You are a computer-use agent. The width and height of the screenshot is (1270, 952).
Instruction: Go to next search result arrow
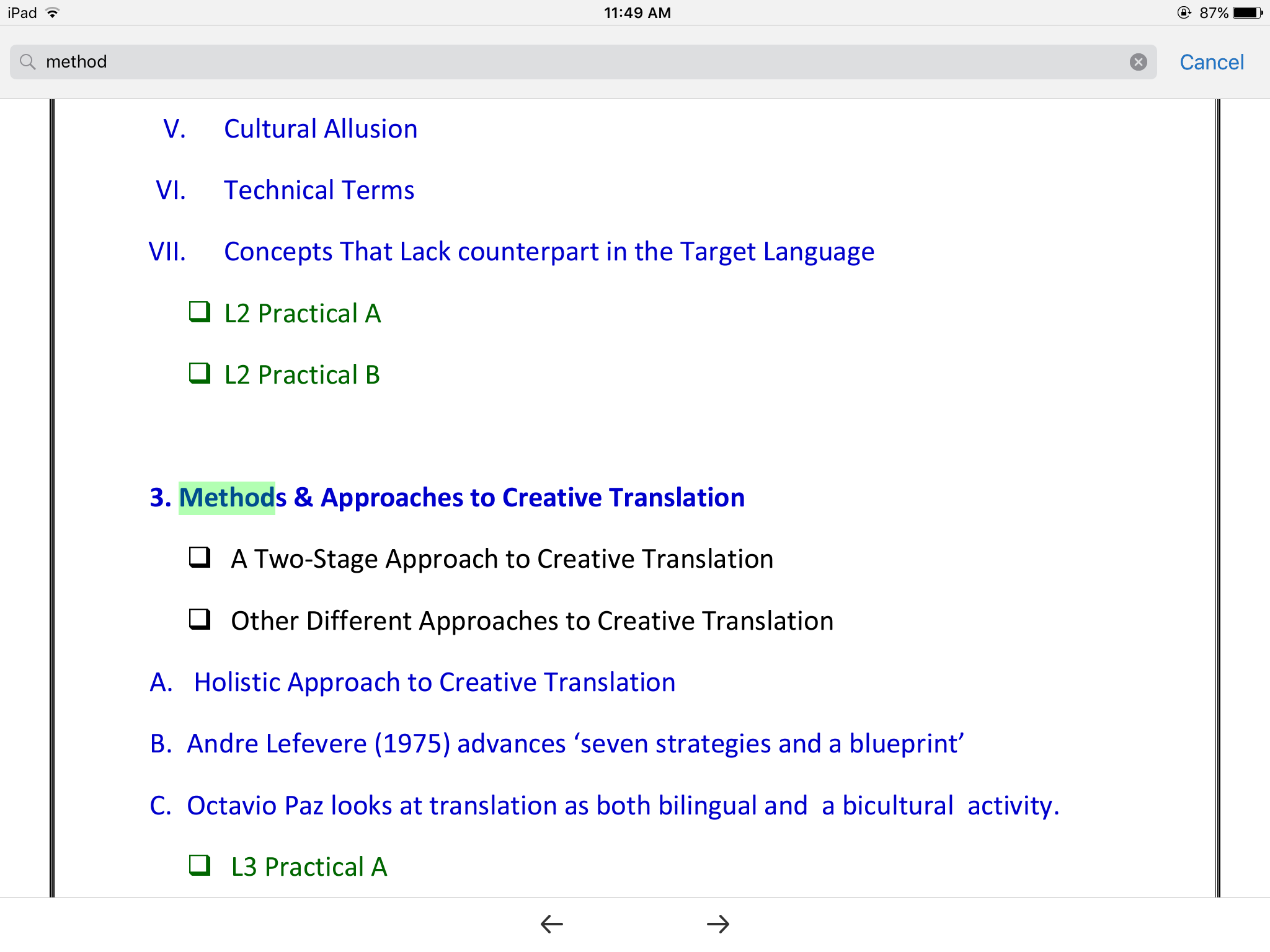pos(718,924)
